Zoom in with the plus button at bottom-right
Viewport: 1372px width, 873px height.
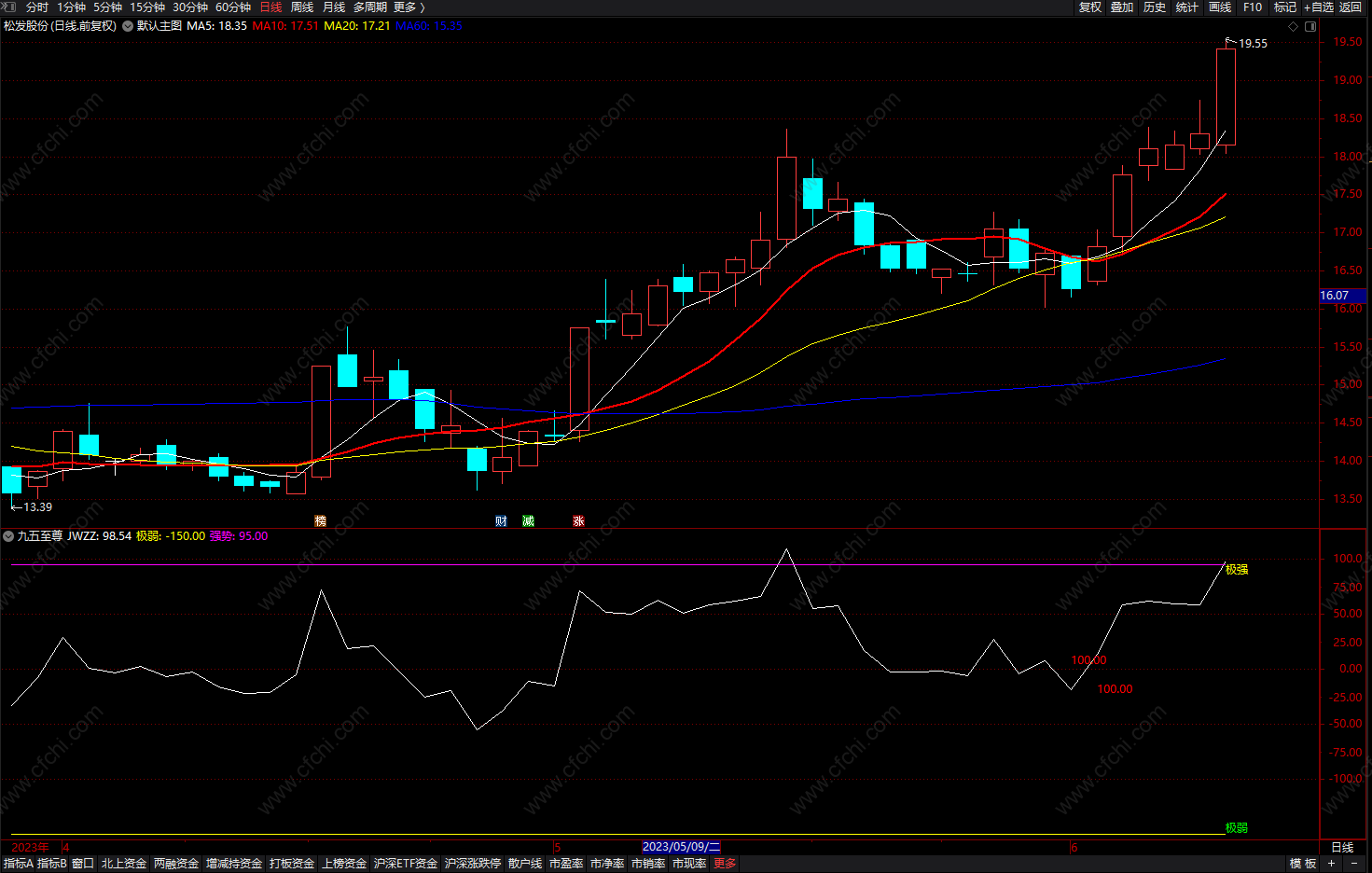tap(1331, 864)
